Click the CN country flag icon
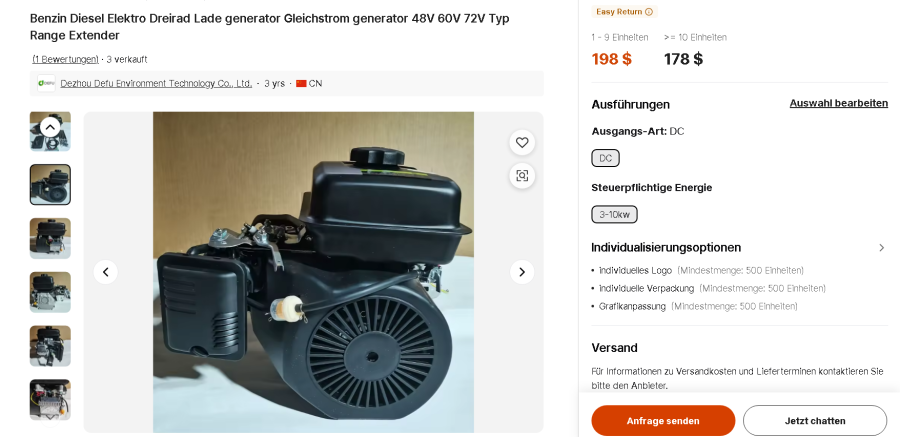Image resolution: width=900 pixels, height=437 pixels. tap(301, 83)
